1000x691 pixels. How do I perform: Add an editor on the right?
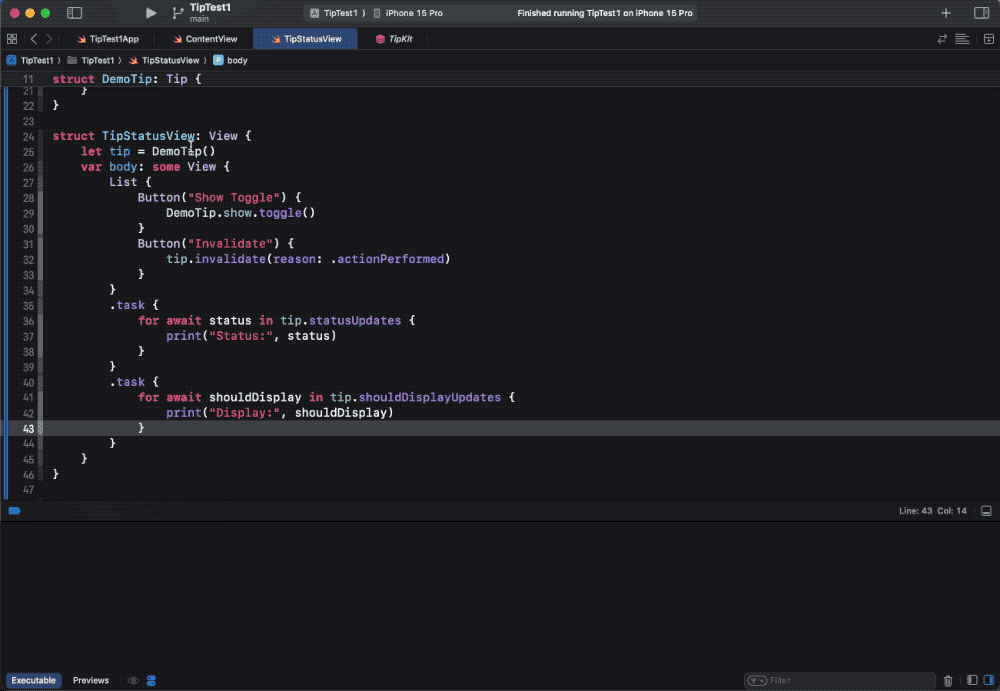pyautogui.click(x=989, y=39)
